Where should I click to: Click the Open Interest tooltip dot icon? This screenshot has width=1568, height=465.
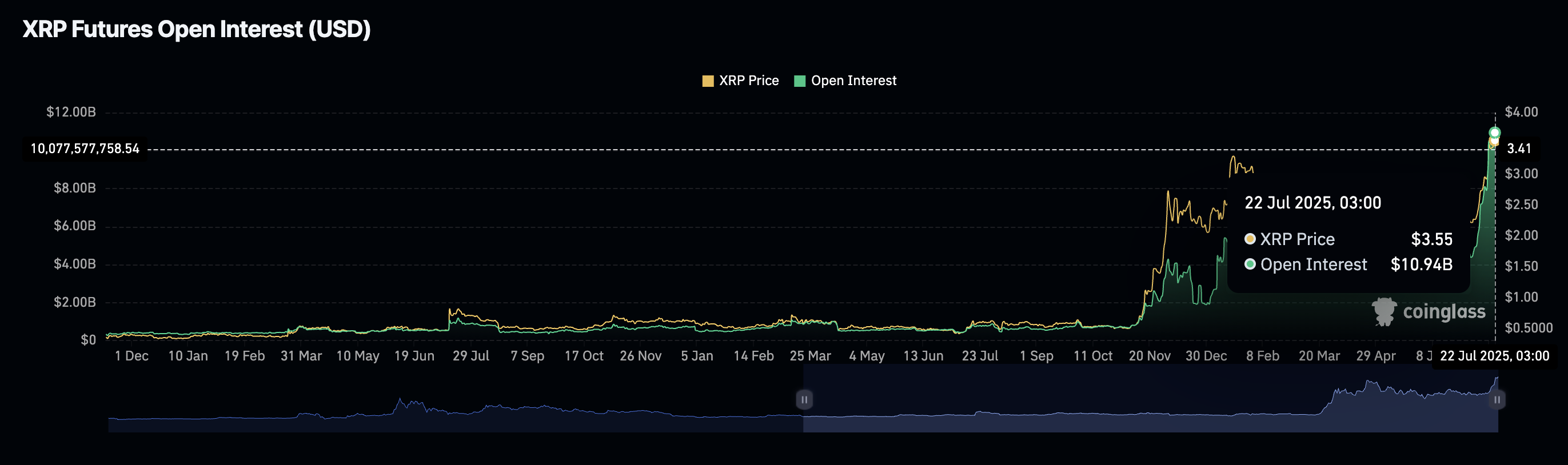click(x=1250, y=264)
